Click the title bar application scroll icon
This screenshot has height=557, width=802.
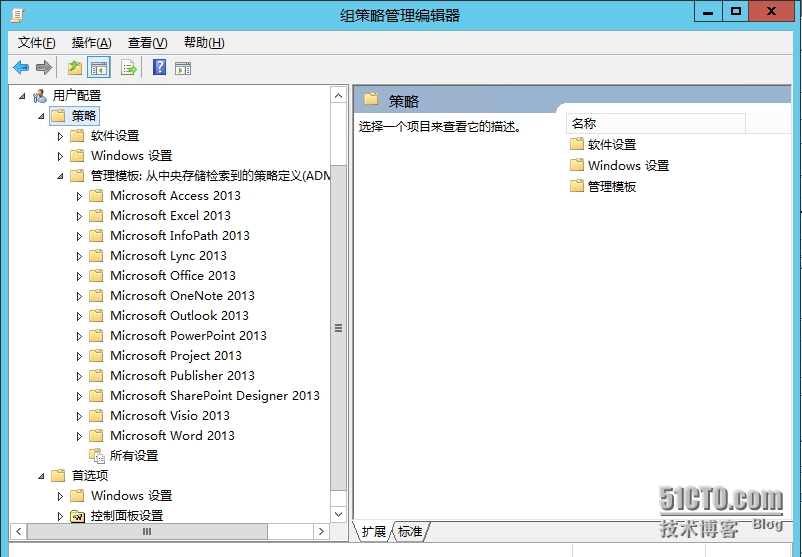coord(17,15)
